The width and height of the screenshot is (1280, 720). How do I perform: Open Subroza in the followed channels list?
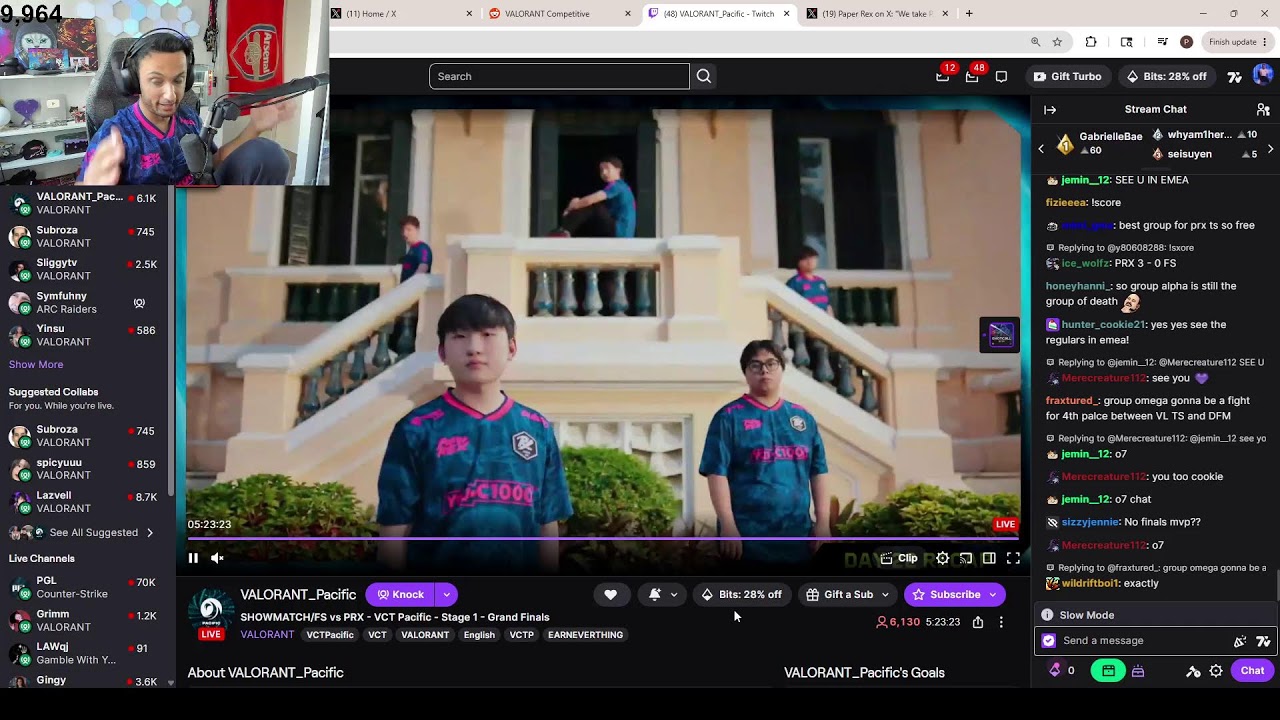[85, 236]
